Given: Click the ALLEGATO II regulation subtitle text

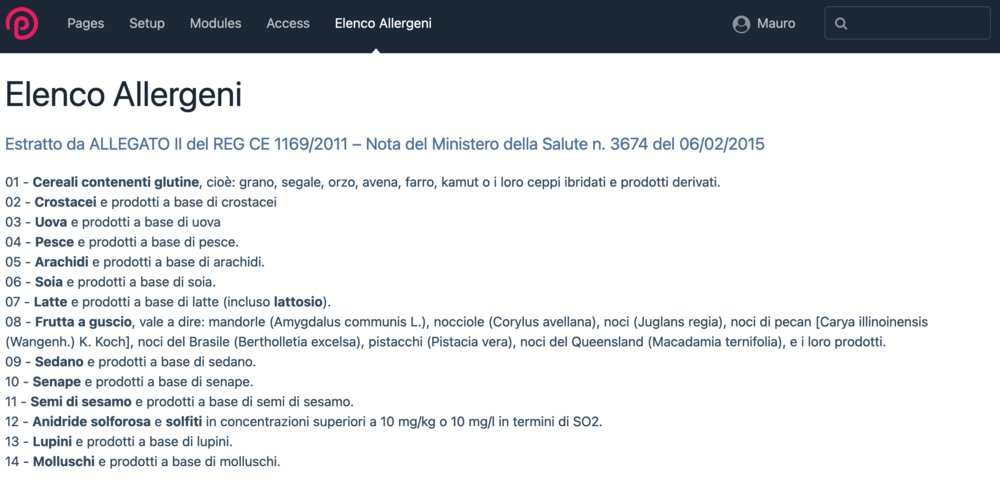Looking at the screenshot, I should click(384, 144).
